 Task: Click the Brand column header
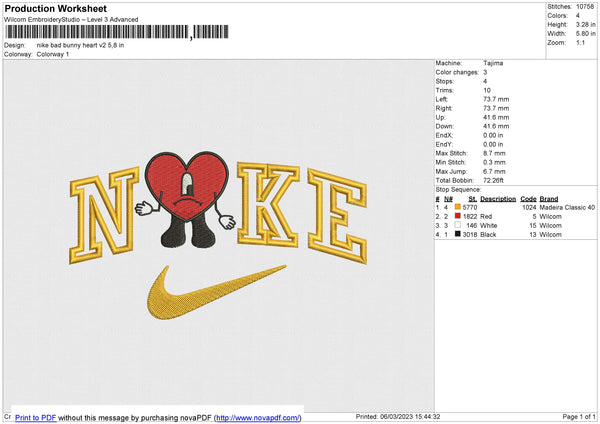(549, 199)
